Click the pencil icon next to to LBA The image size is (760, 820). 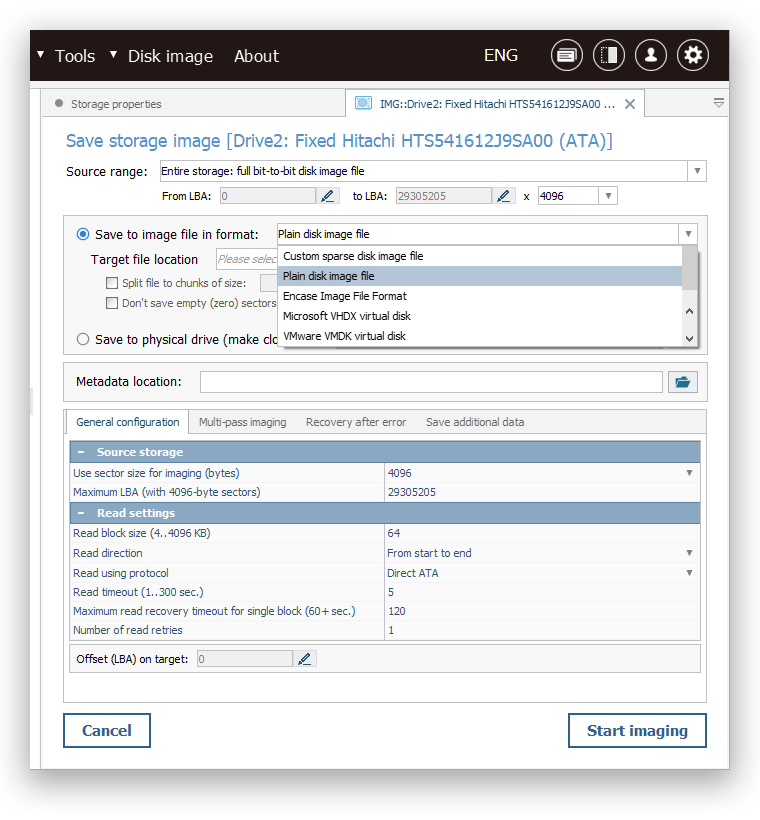[503, 196]
